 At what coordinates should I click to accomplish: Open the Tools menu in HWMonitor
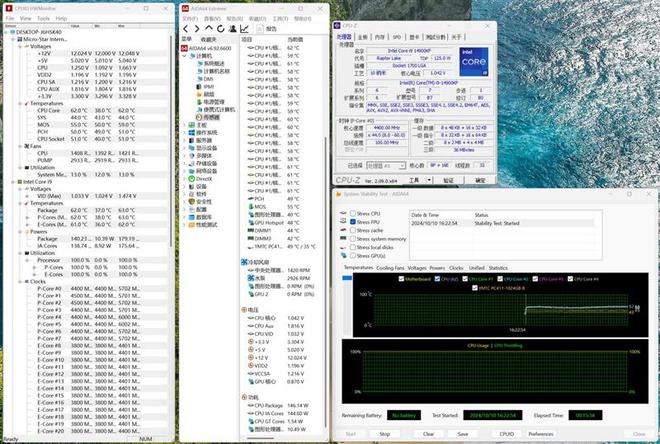point(43,18)
